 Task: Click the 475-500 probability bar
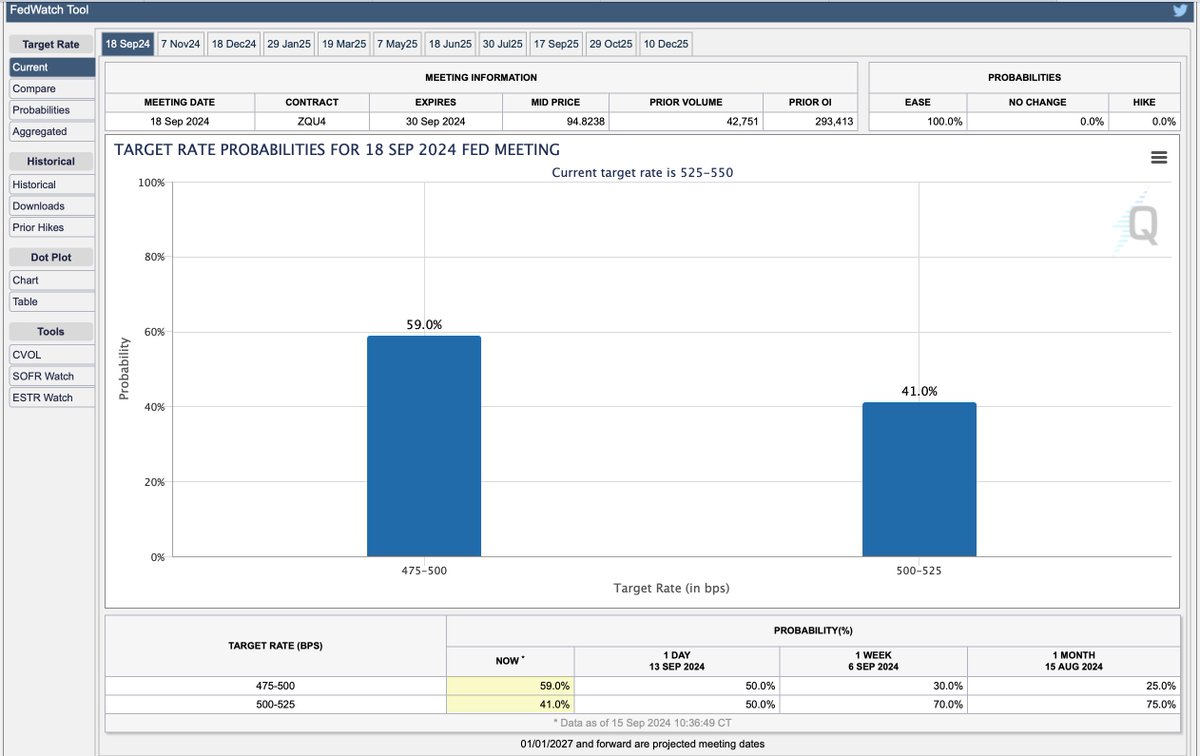point(424,446)
